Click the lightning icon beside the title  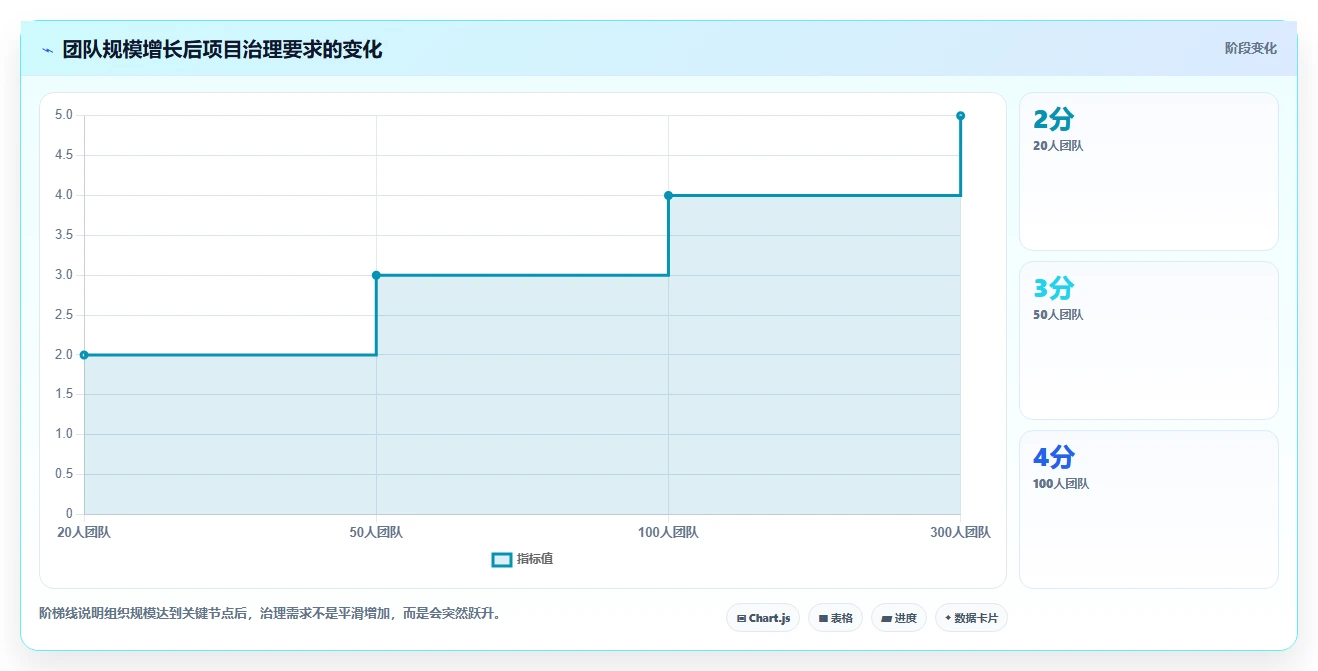click(48, 50)
